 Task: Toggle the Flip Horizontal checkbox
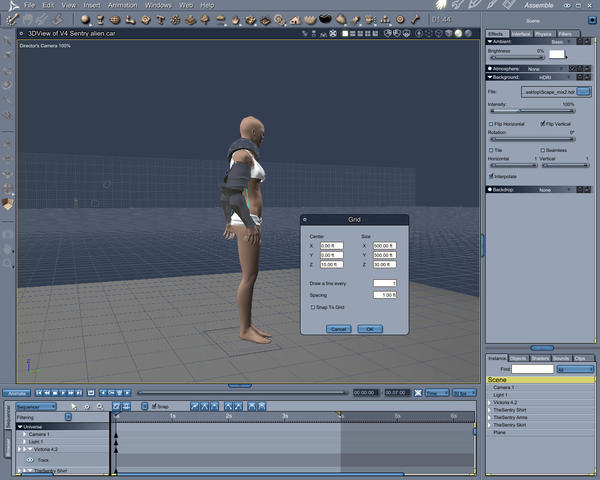(x=489, y=124)
